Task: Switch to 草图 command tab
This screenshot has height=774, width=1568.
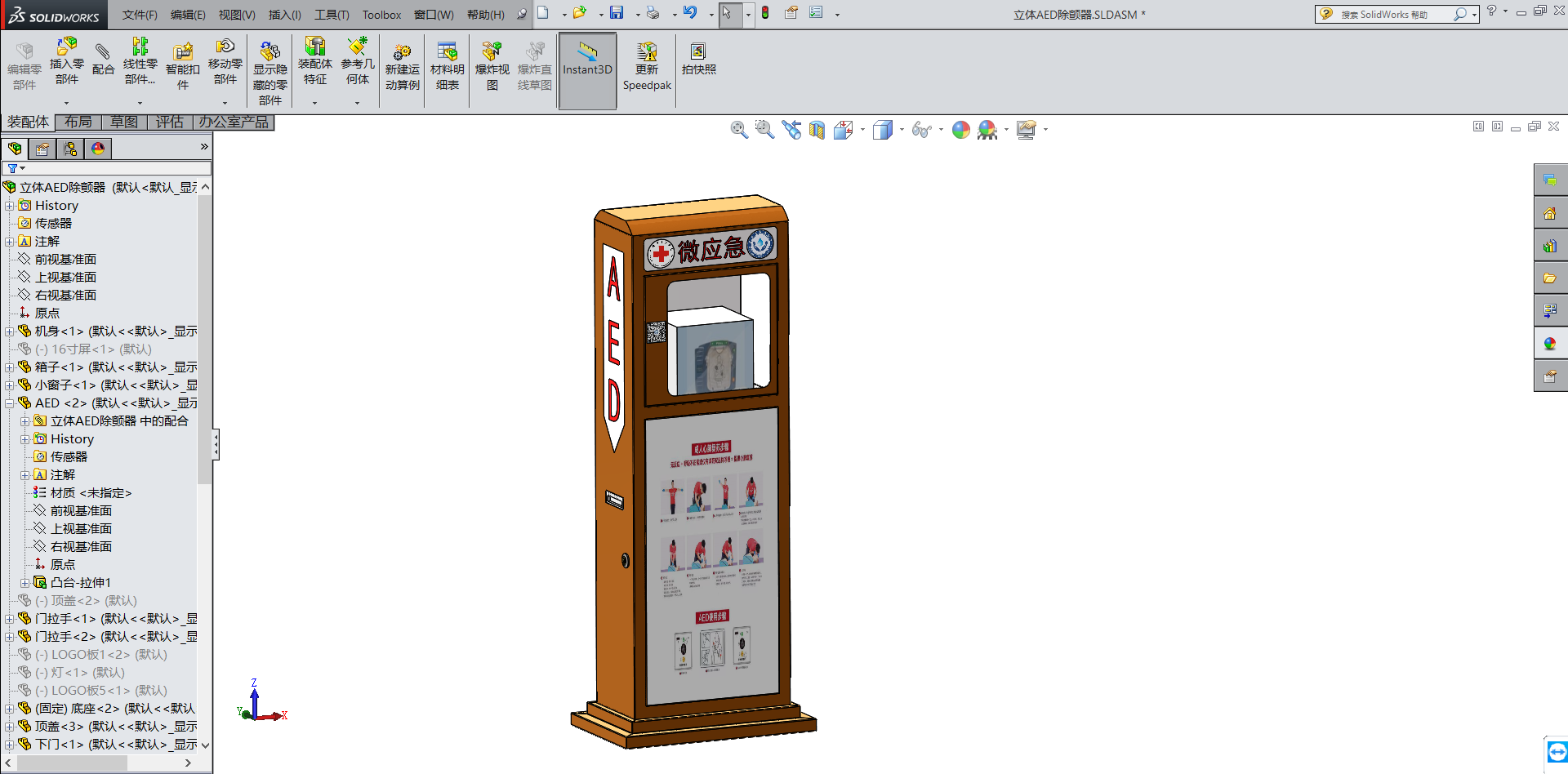Action: coord(124,122)
